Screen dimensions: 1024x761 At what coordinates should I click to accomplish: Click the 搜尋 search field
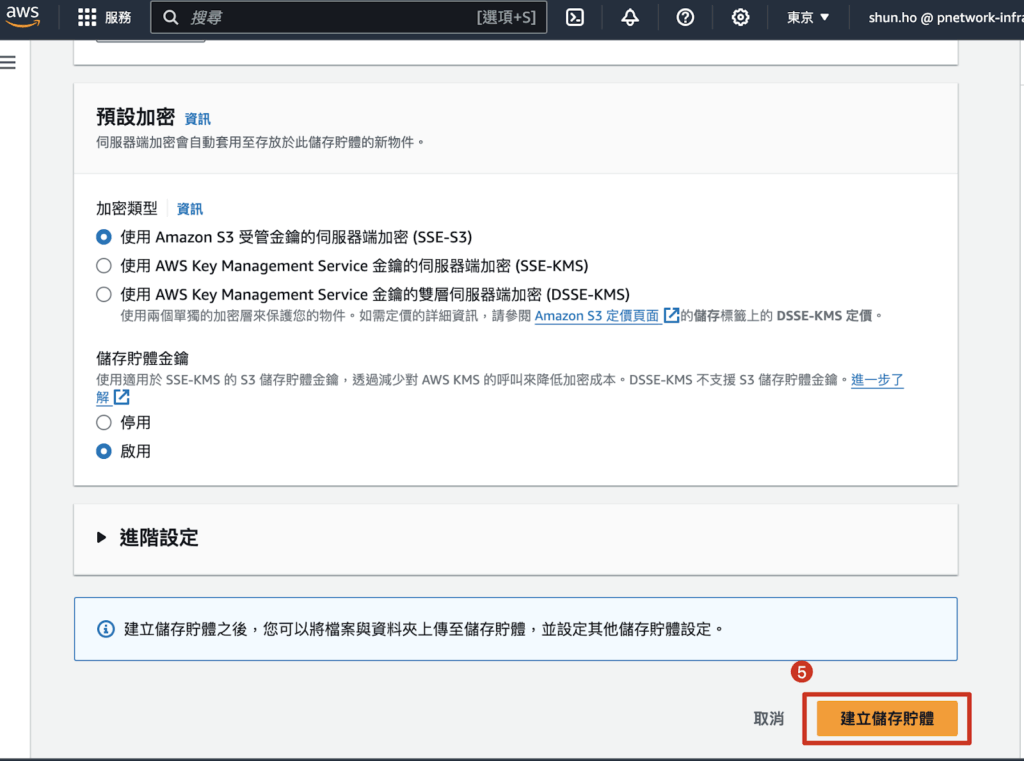click(x=330, y=18)
